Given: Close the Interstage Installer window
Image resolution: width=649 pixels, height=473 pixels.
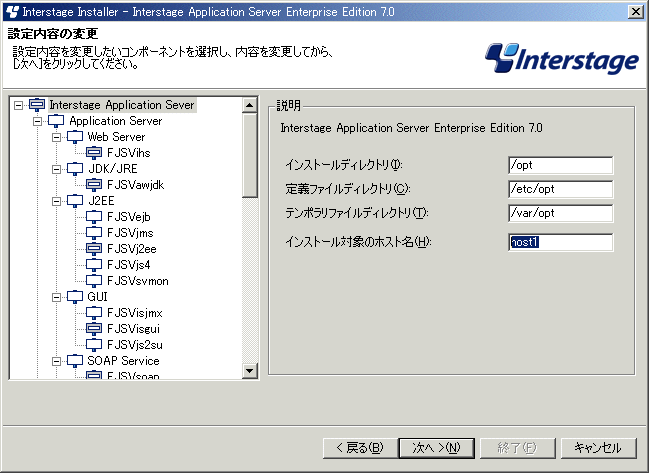Looking at the screenshot, I should coord(635,12).
